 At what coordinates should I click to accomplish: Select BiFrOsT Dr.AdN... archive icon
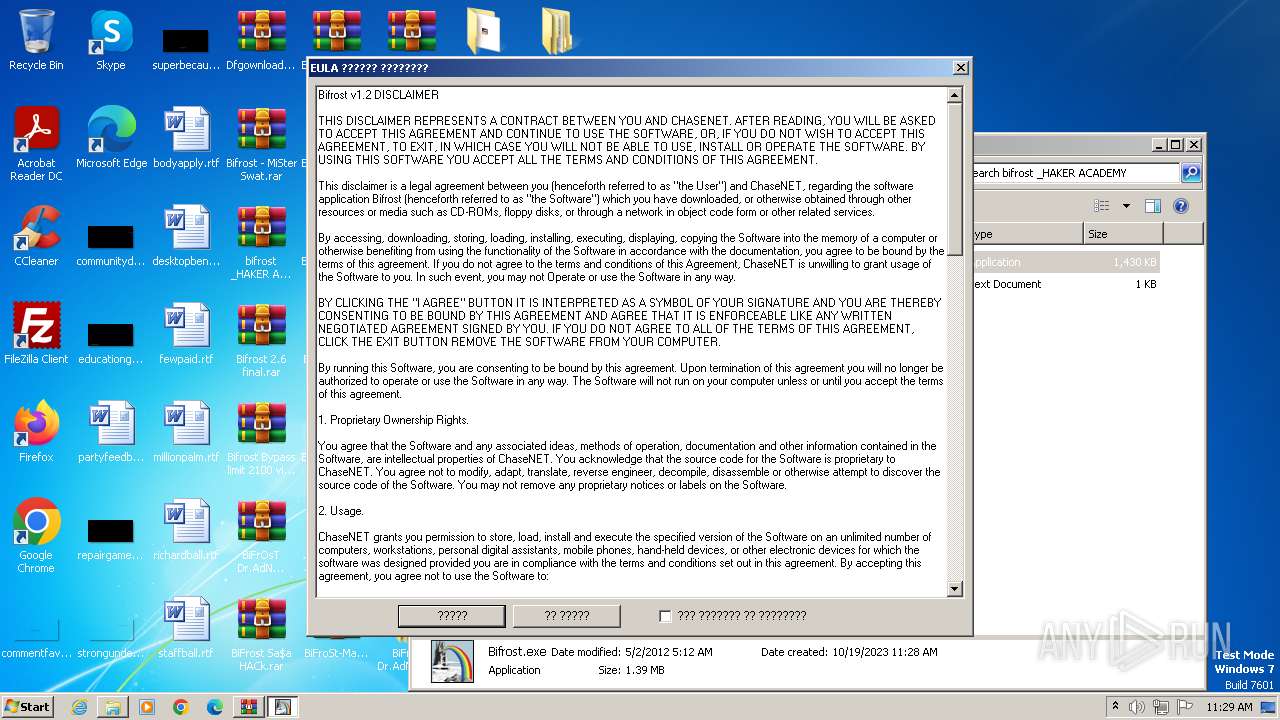click(261, 535)
